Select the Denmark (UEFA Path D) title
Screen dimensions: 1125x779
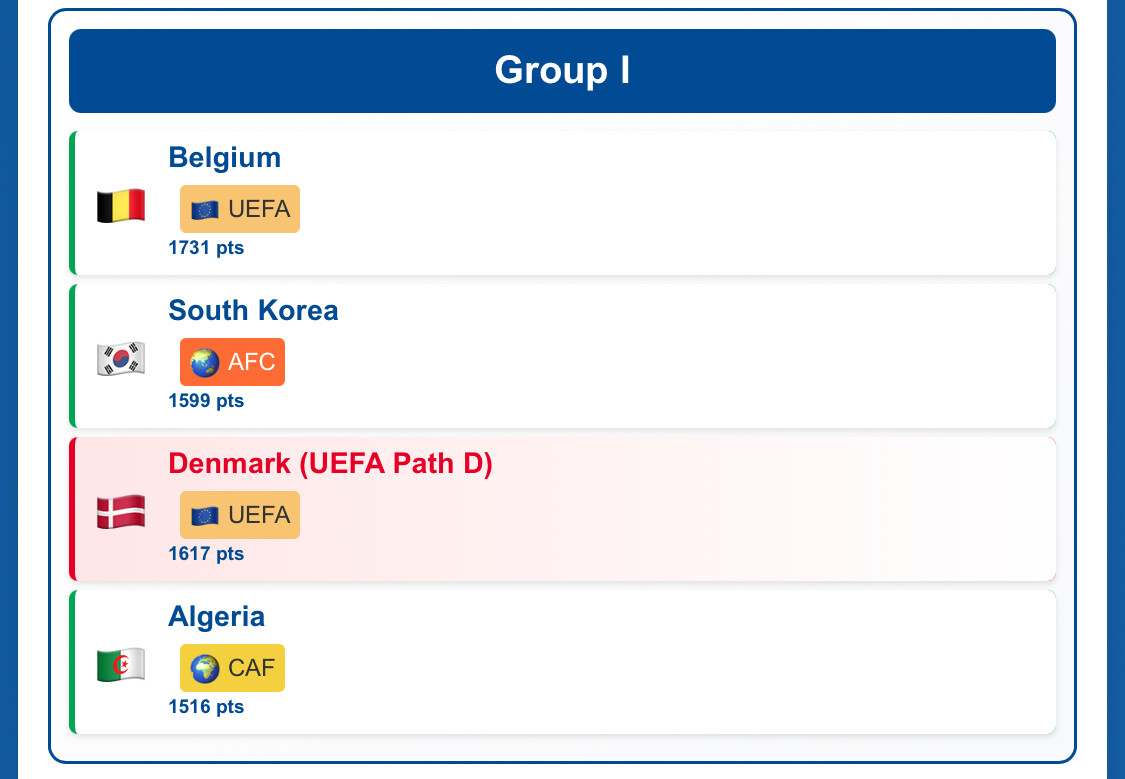(330, 463)
